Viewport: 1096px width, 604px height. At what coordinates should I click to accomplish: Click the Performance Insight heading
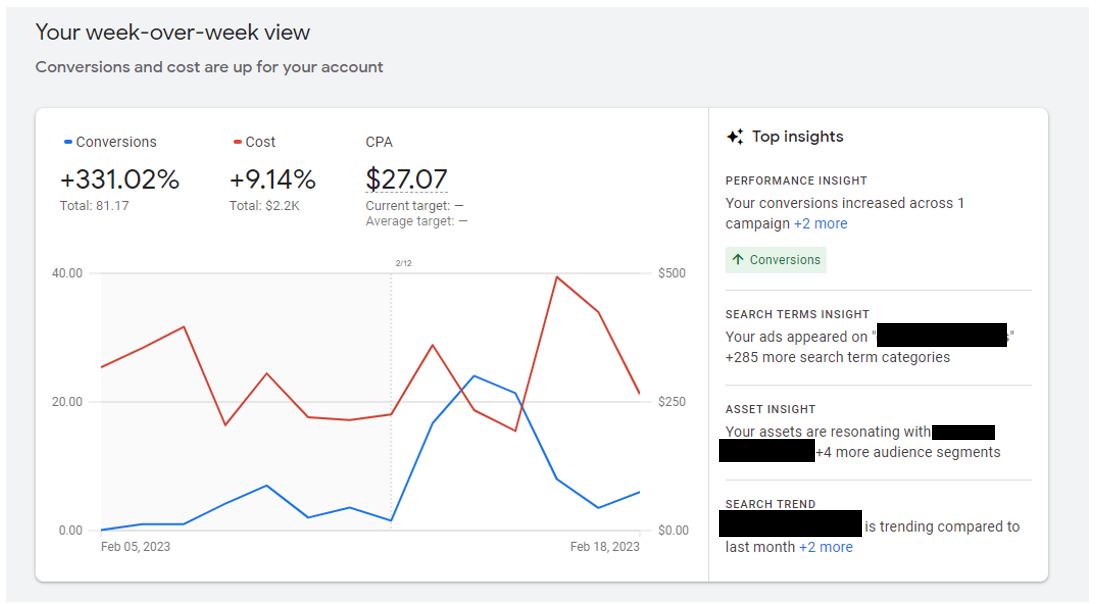[796, 181]
